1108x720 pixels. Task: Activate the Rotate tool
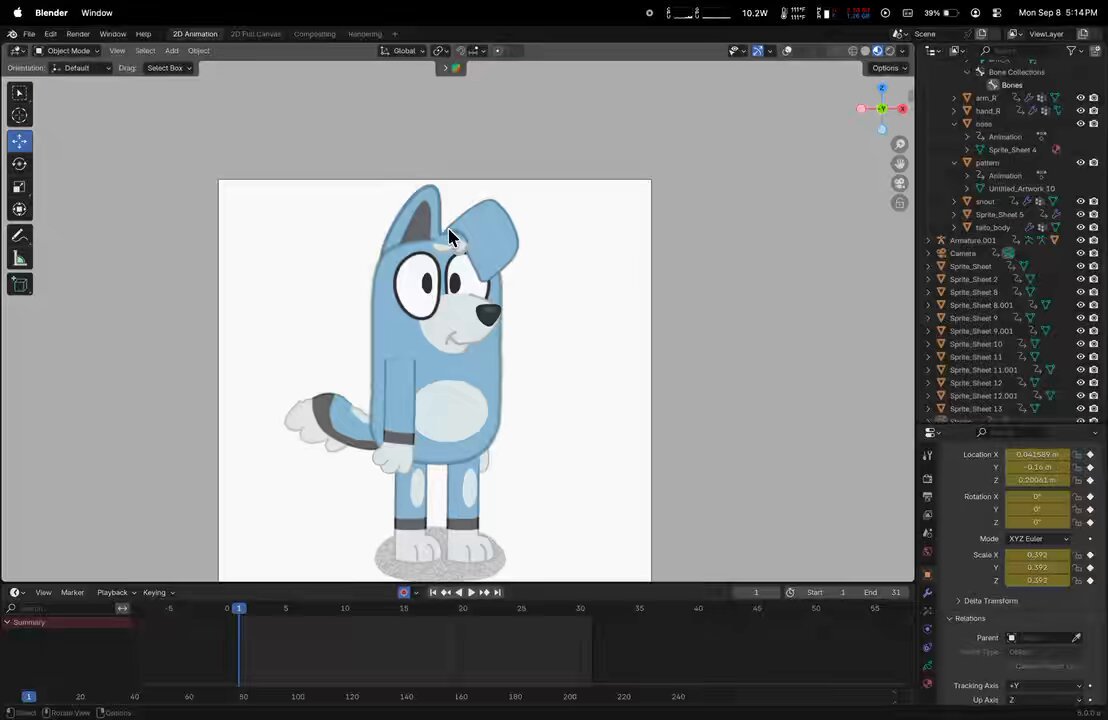click(x=20, y=164)
